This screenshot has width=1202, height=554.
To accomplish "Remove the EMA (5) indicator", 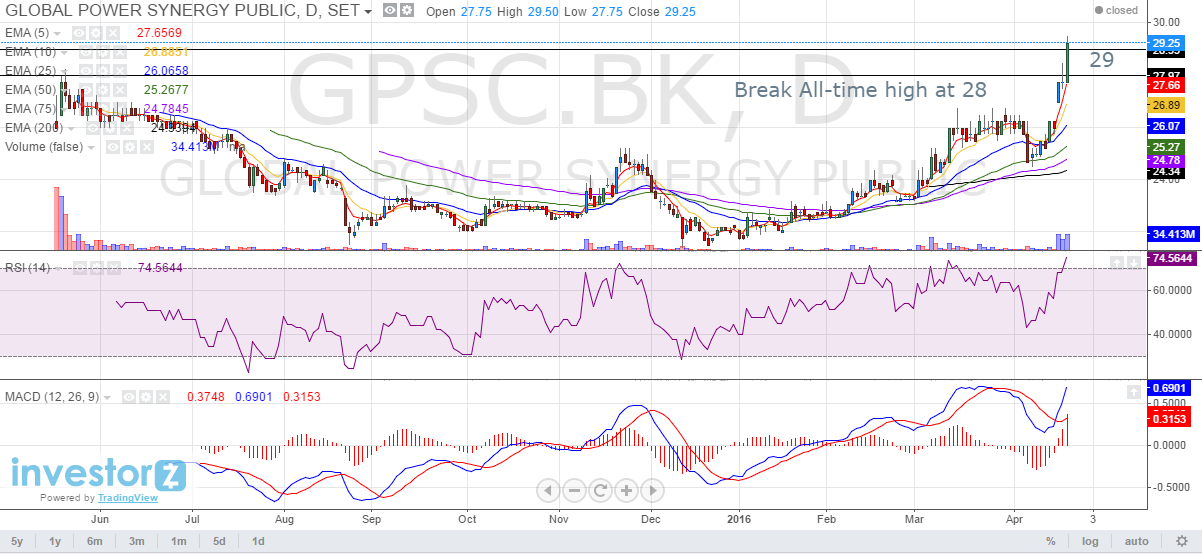I will pos(113,33).
